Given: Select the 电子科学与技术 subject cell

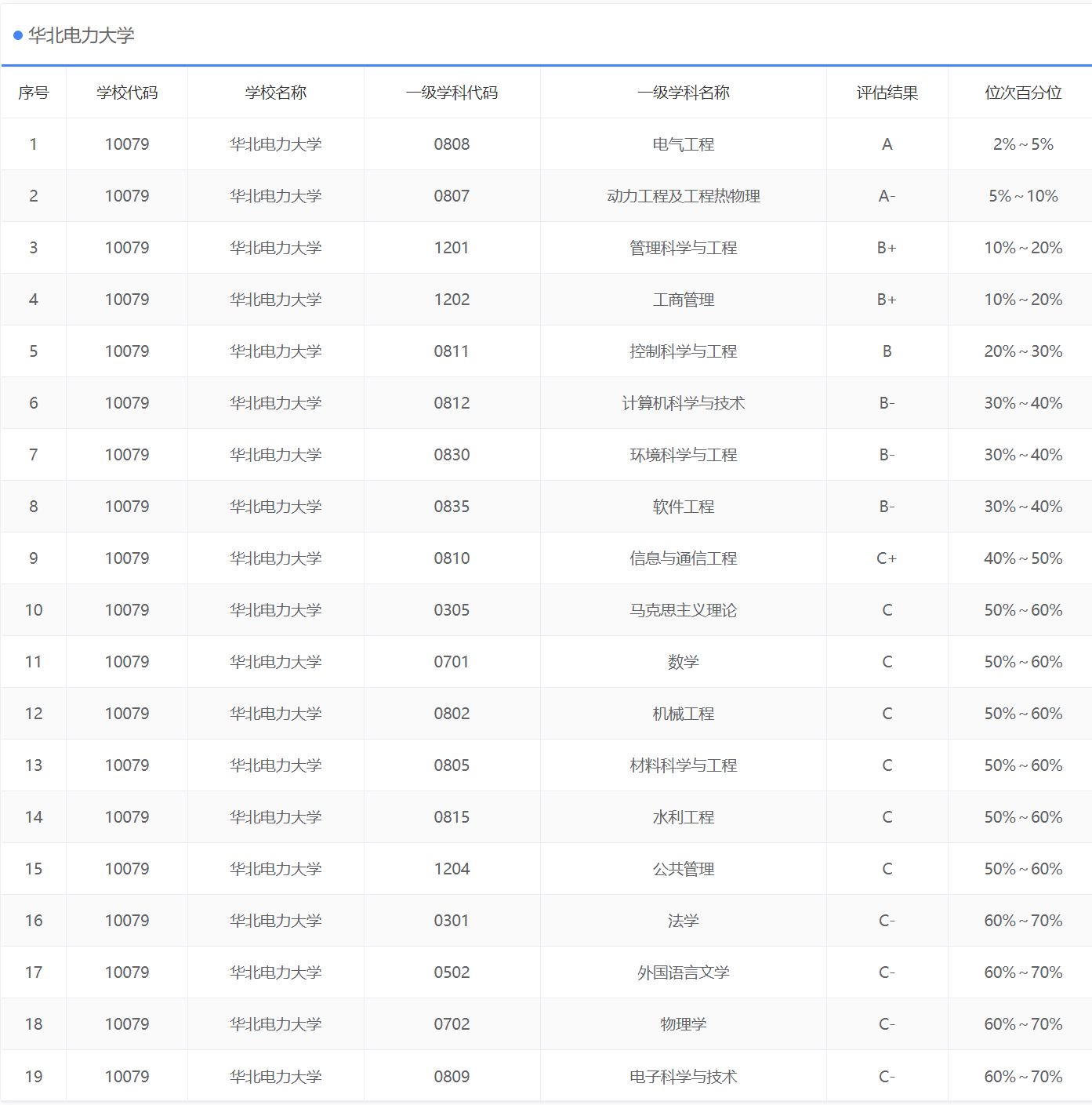Looking at the screenshot, I should [683, 1077].
